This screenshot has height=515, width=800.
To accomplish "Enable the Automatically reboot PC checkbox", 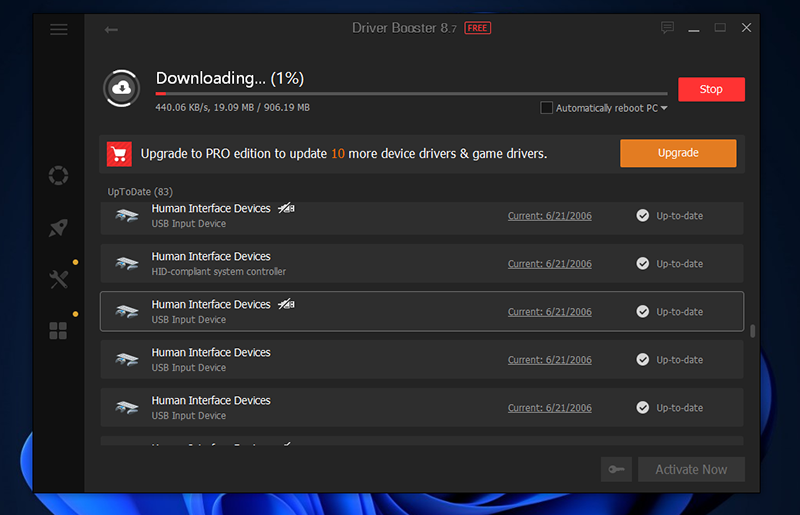I will [546, 108].
